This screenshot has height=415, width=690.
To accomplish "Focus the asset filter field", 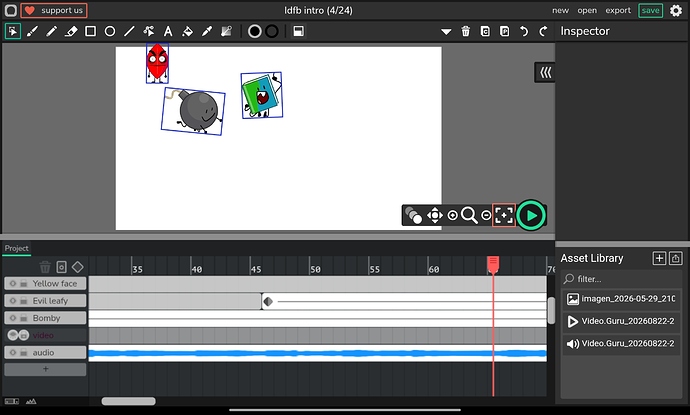I will pos(621,279).
